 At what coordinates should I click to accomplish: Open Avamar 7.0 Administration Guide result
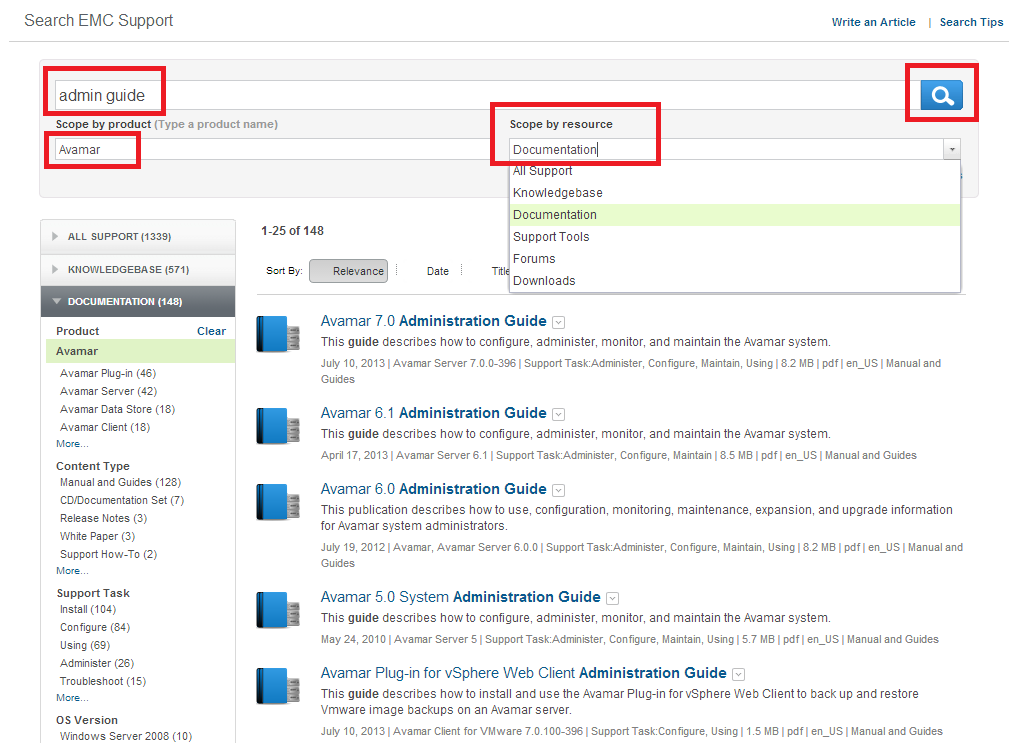tap(433, 321)
